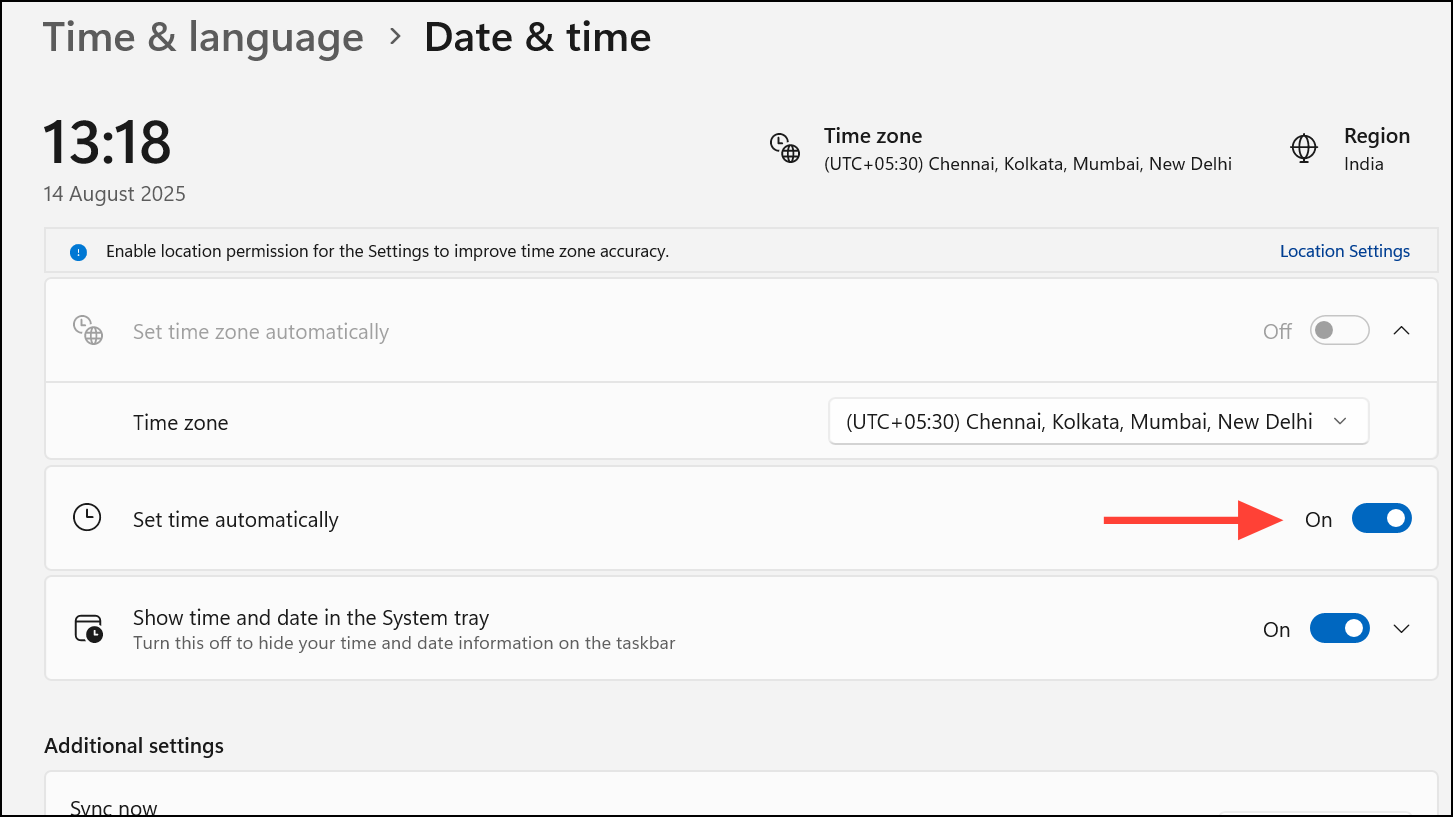This screenshot has width=1453, height=817.
Task: Click the Time zone header label text
Action: pos(873,136)
